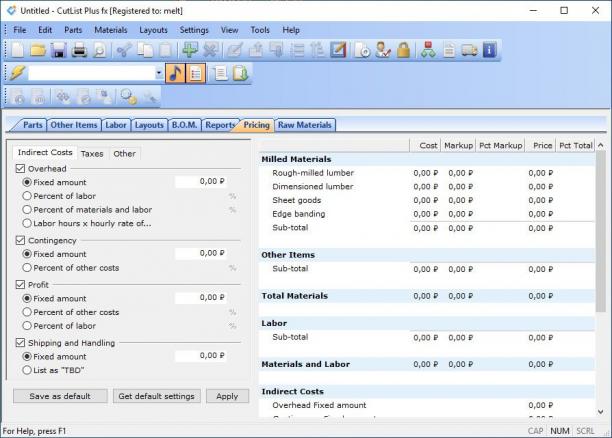Click the delivery truck icon

[469, 50]
